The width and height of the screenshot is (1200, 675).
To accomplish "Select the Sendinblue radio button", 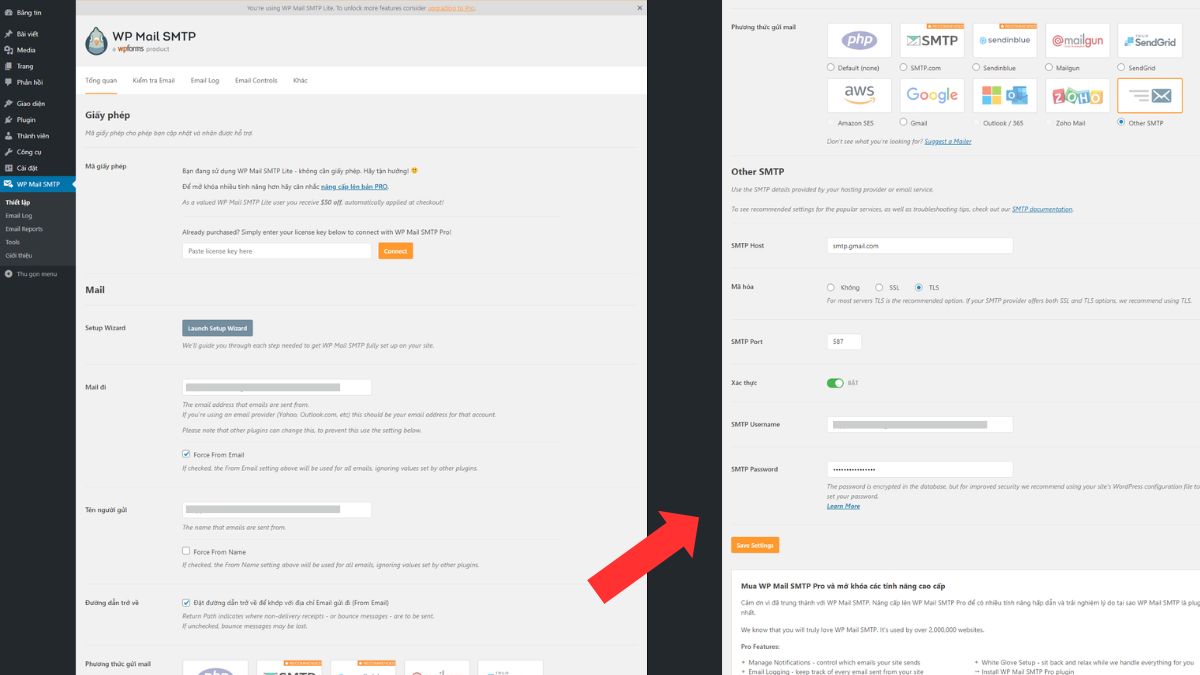I will (977, 68).
